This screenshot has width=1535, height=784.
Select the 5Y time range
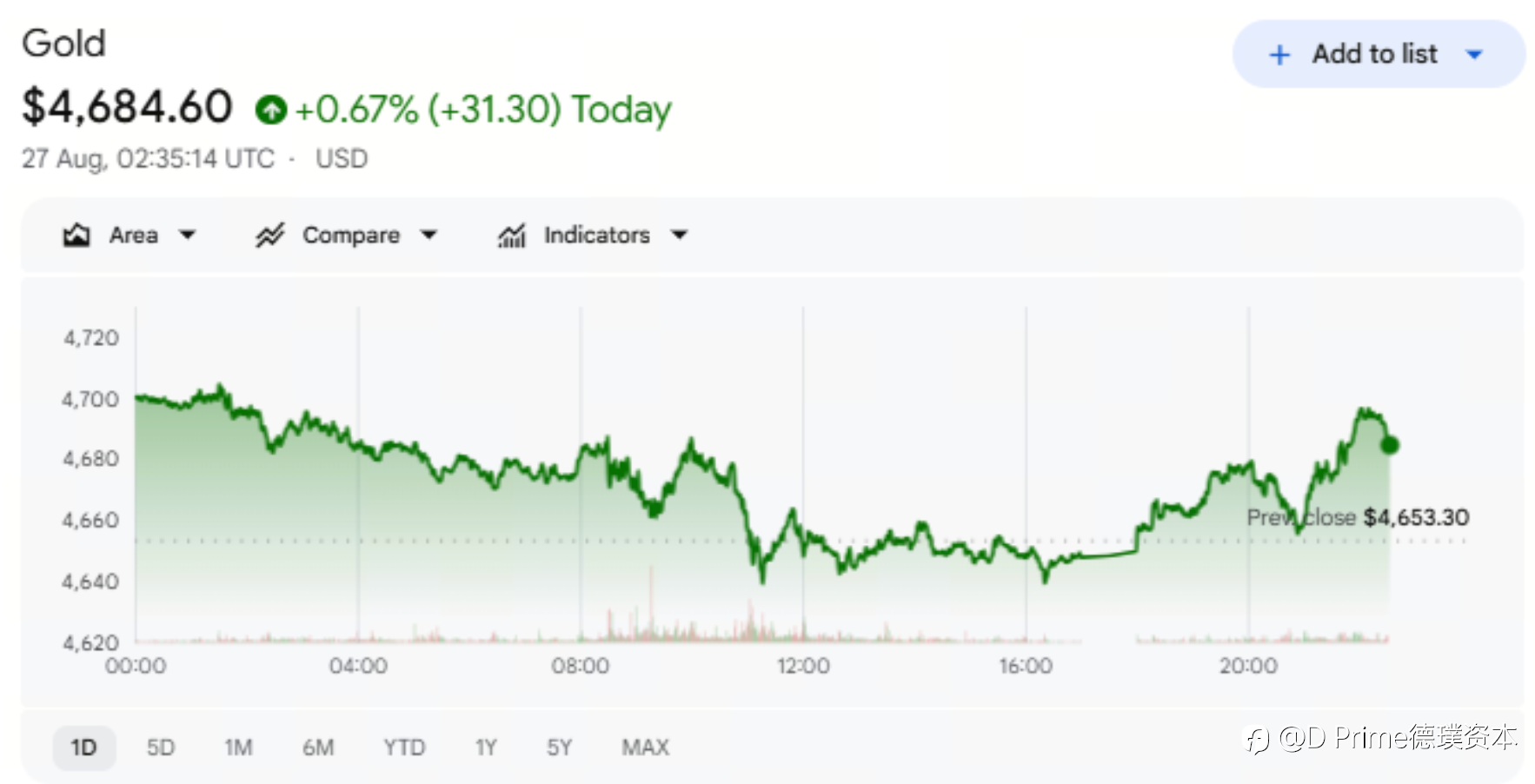pos(559,747)
